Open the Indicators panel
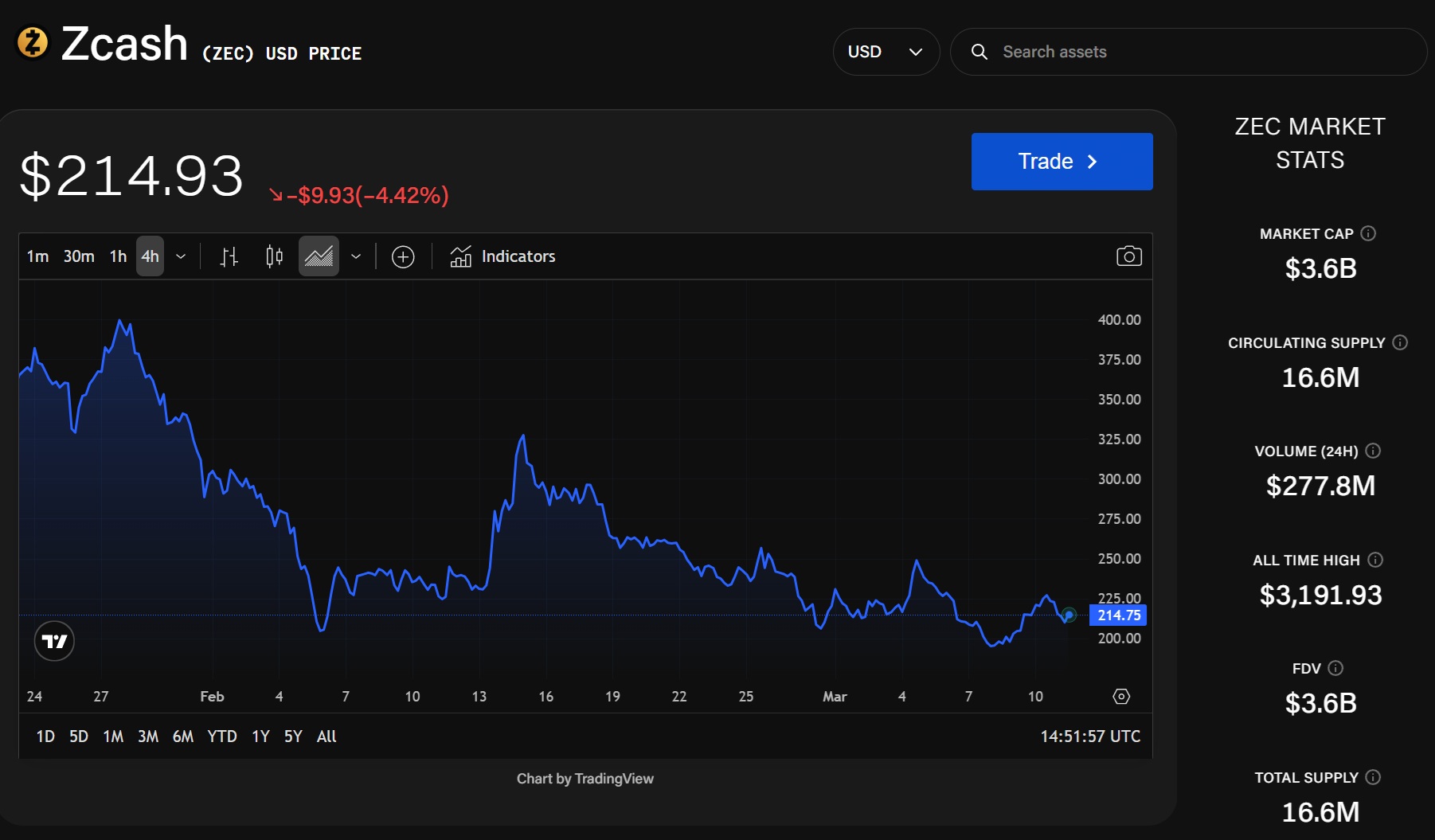This screenshot has height=840, width=1435. [502, 256]
